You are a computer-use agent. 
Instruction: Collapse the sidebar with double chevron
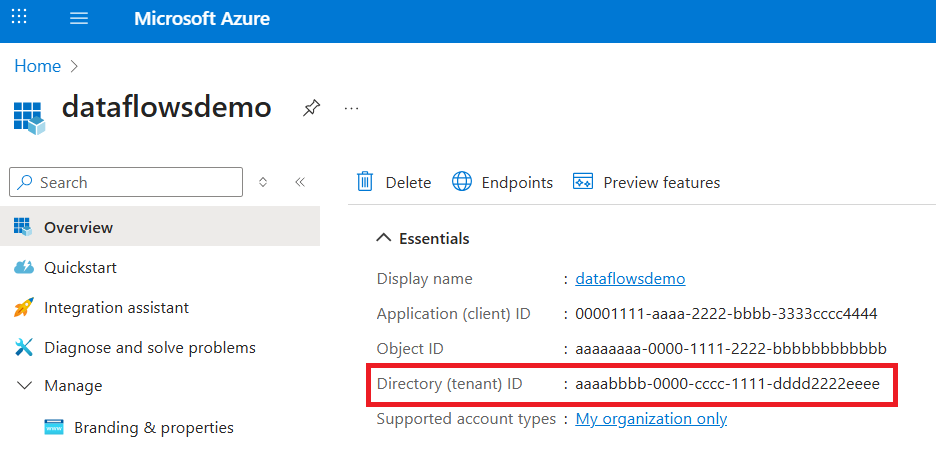pyautogui.click(x=299, y=182)
